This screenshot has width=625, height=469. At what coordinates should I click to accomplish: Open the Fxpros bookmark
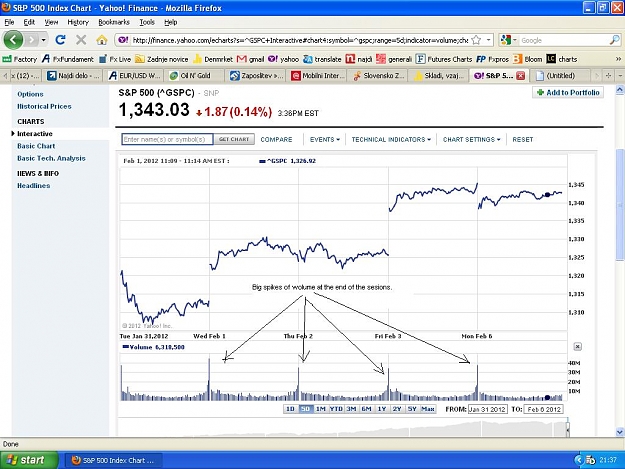point(493,59)
